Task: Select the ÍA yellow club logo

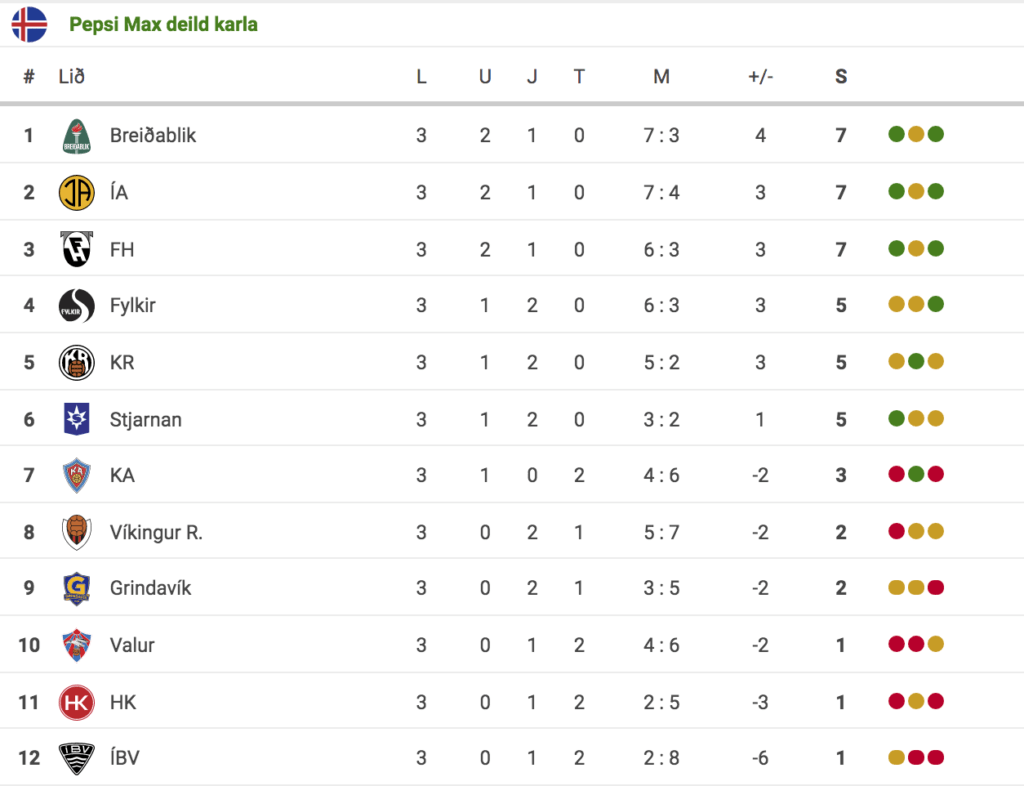Action: point(76,193)
